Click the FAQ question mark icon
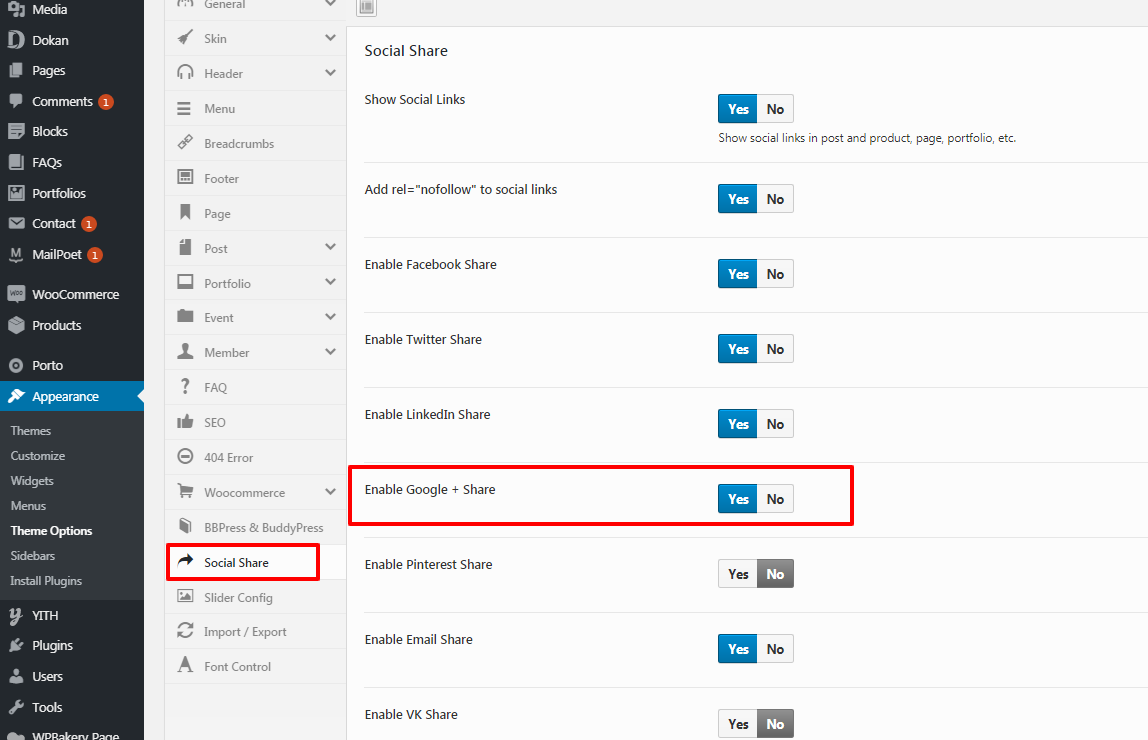The width and height of the screenshot is (1148, 740). pos(185,386)
